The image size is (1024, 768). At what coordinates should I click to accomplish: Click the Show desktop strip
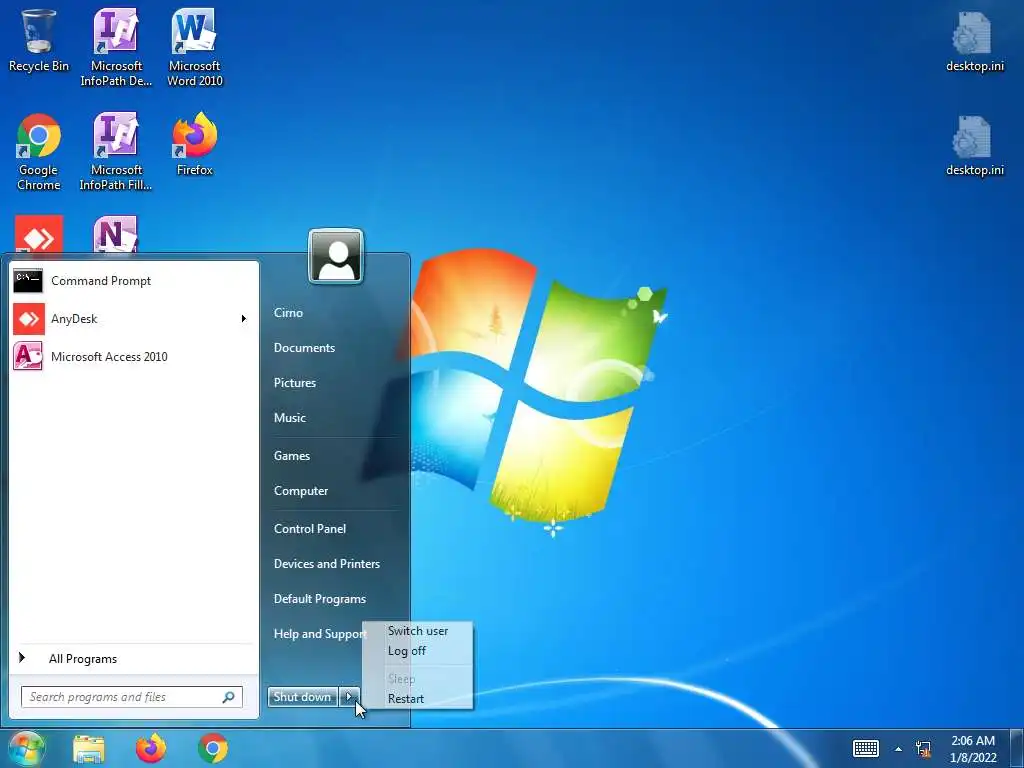[1017, 748]
